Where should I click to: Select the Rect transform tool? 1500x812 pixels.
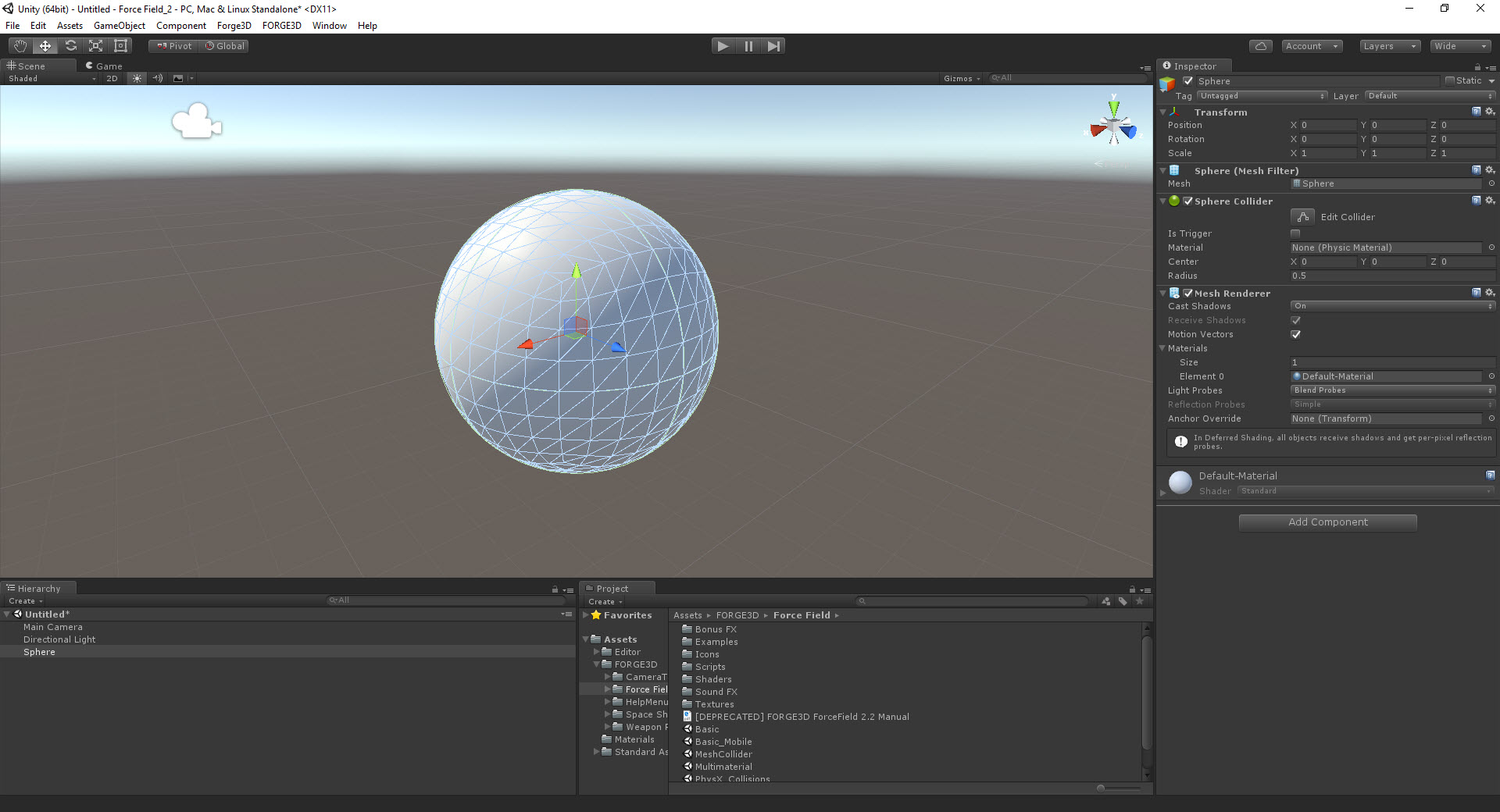point(120,46)
